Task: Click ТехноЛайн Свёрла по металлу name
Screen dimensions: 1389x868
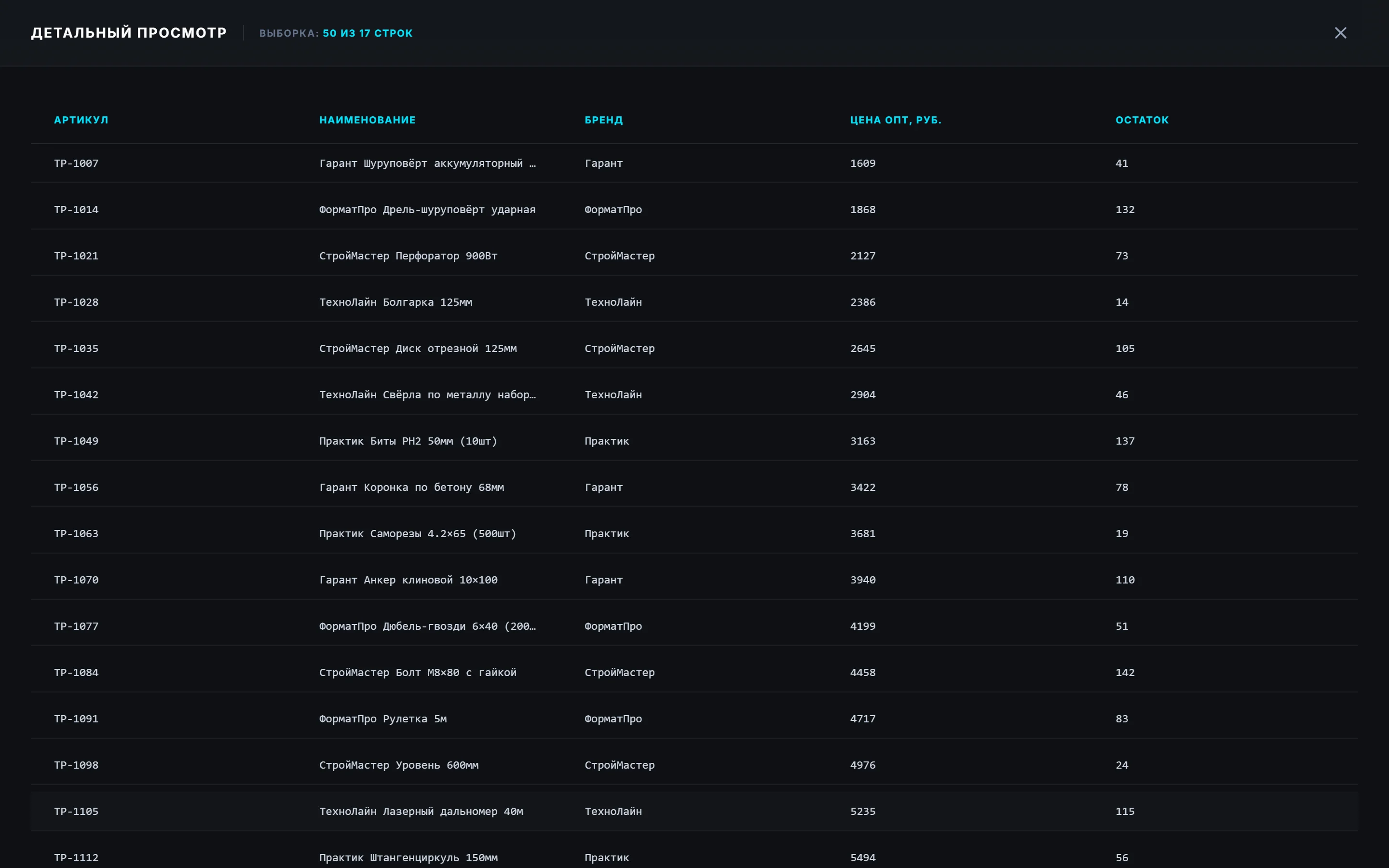Action: (428, 395)
